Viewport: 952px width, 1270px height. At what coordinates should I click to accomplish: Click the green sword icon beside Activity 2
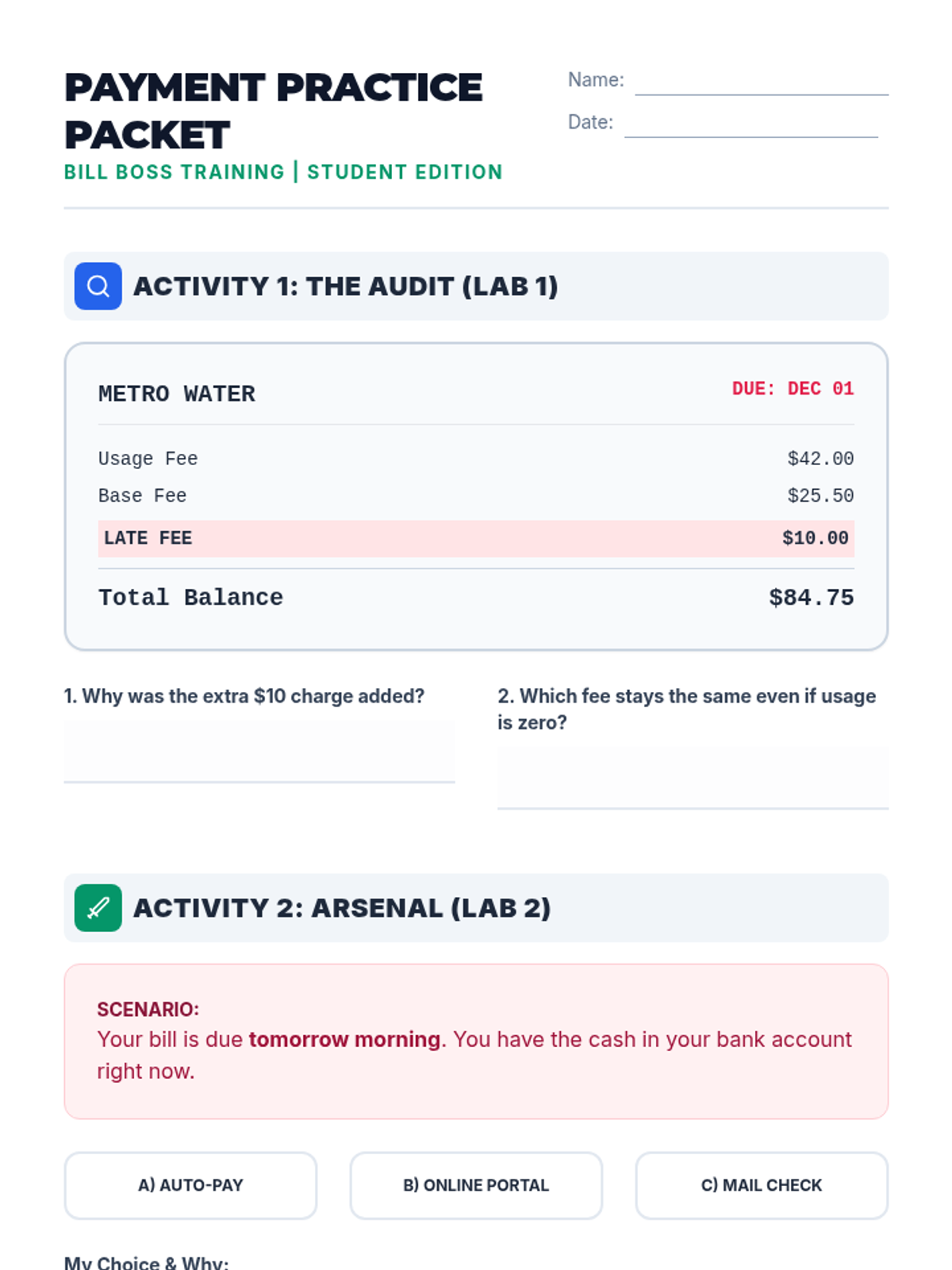click(98, 907)
